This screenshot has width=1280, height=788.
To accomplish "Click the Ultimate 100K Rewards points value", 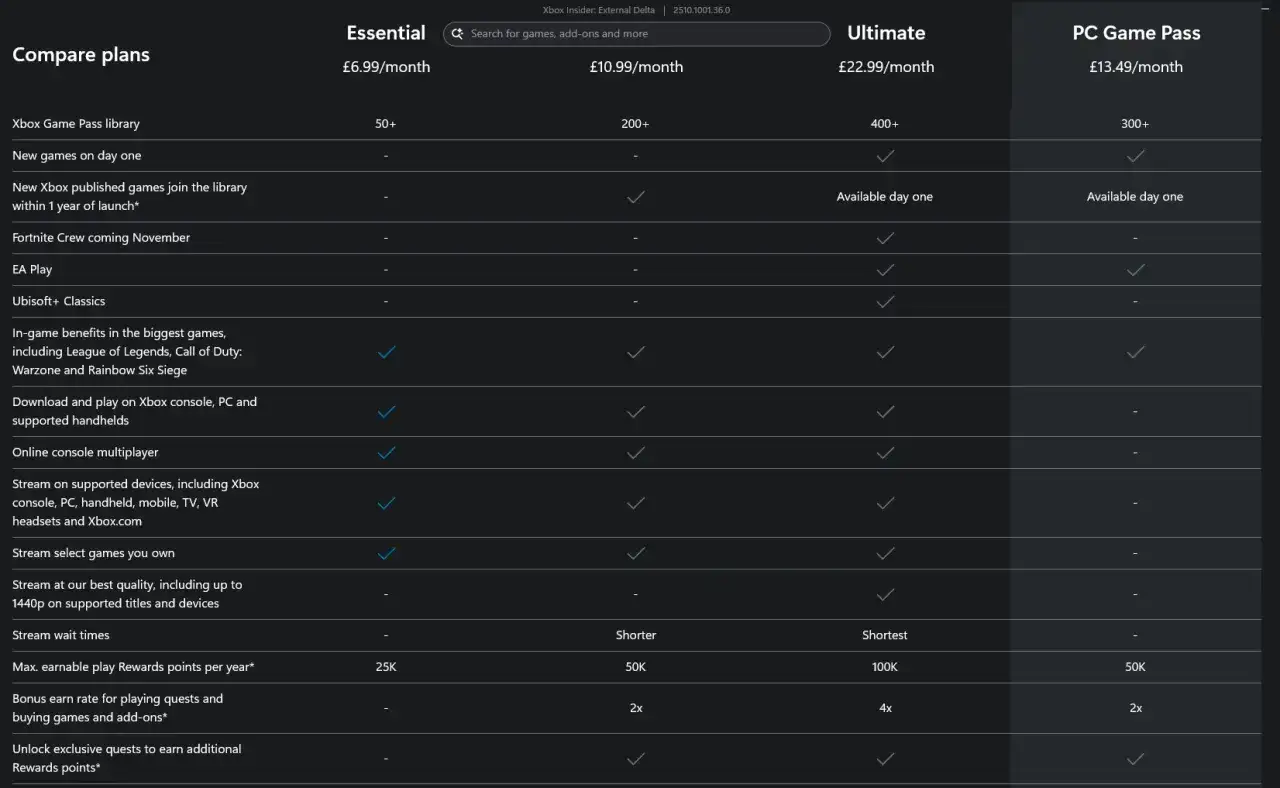I will click(x=885, y=667).
